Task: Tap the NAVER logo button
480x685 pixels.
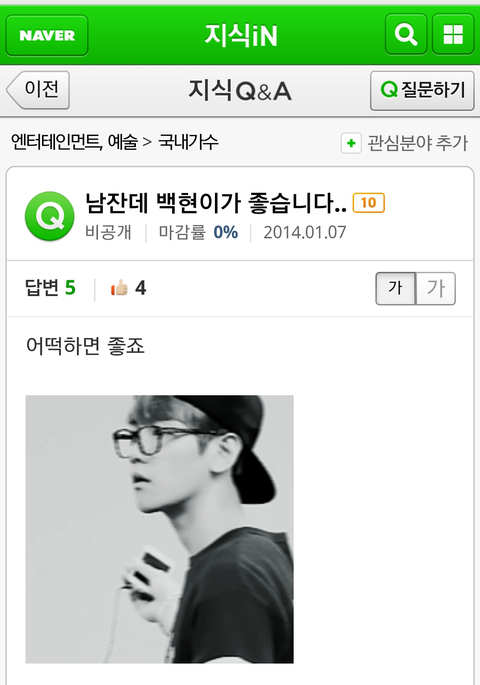Action: [47, 35]
